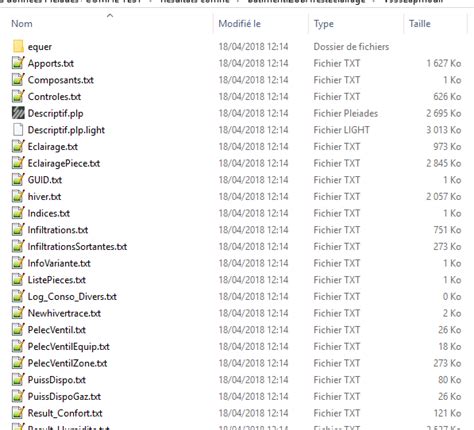
Task: Click the equer folder icon
Action: pyautogui.click(x=18, y=46)
